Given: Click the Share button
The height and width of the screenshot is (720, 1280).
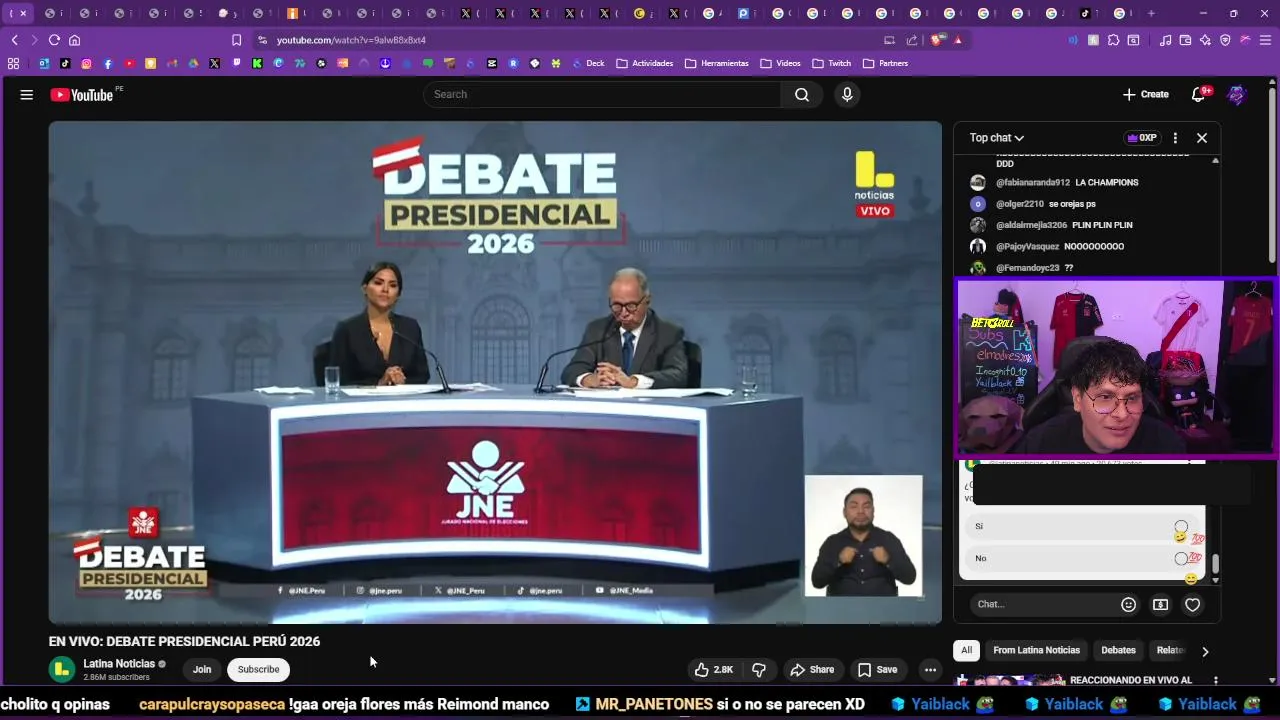Looking at the screenshot, I should coord(811,670).
